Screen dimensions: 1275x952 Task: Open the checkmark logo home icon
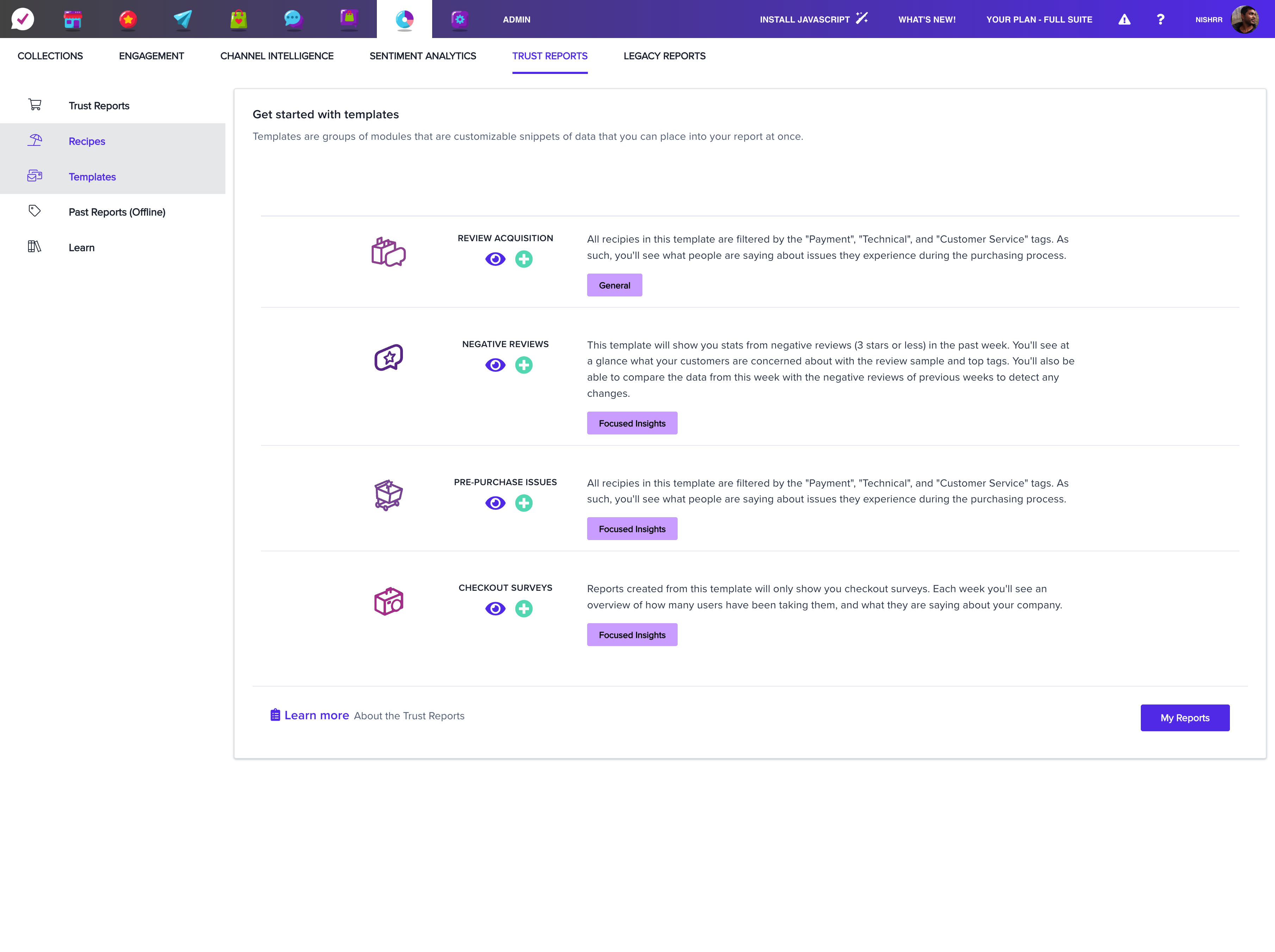coord(23,19)
